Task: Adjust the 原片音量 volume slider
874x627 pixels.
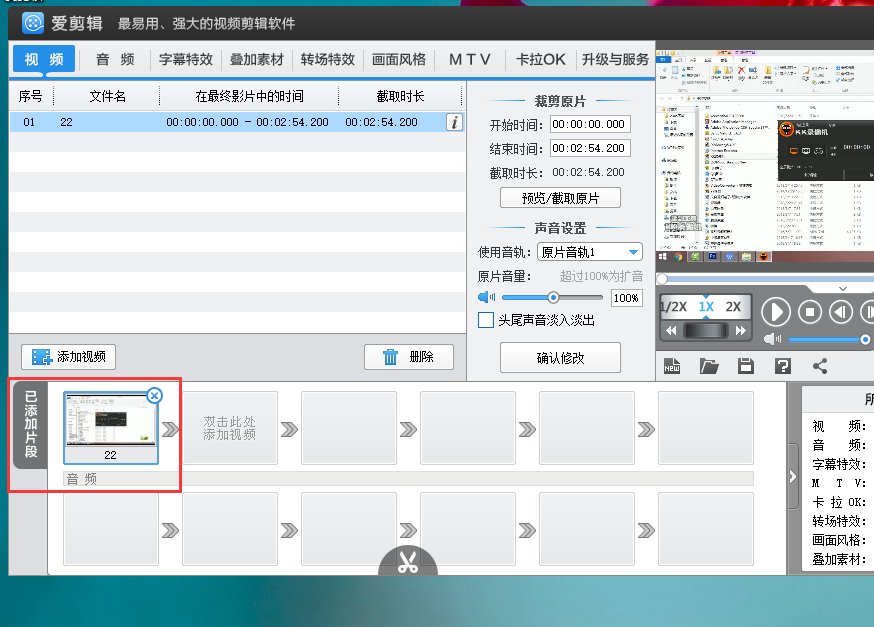Action: [x=553, y=297]
